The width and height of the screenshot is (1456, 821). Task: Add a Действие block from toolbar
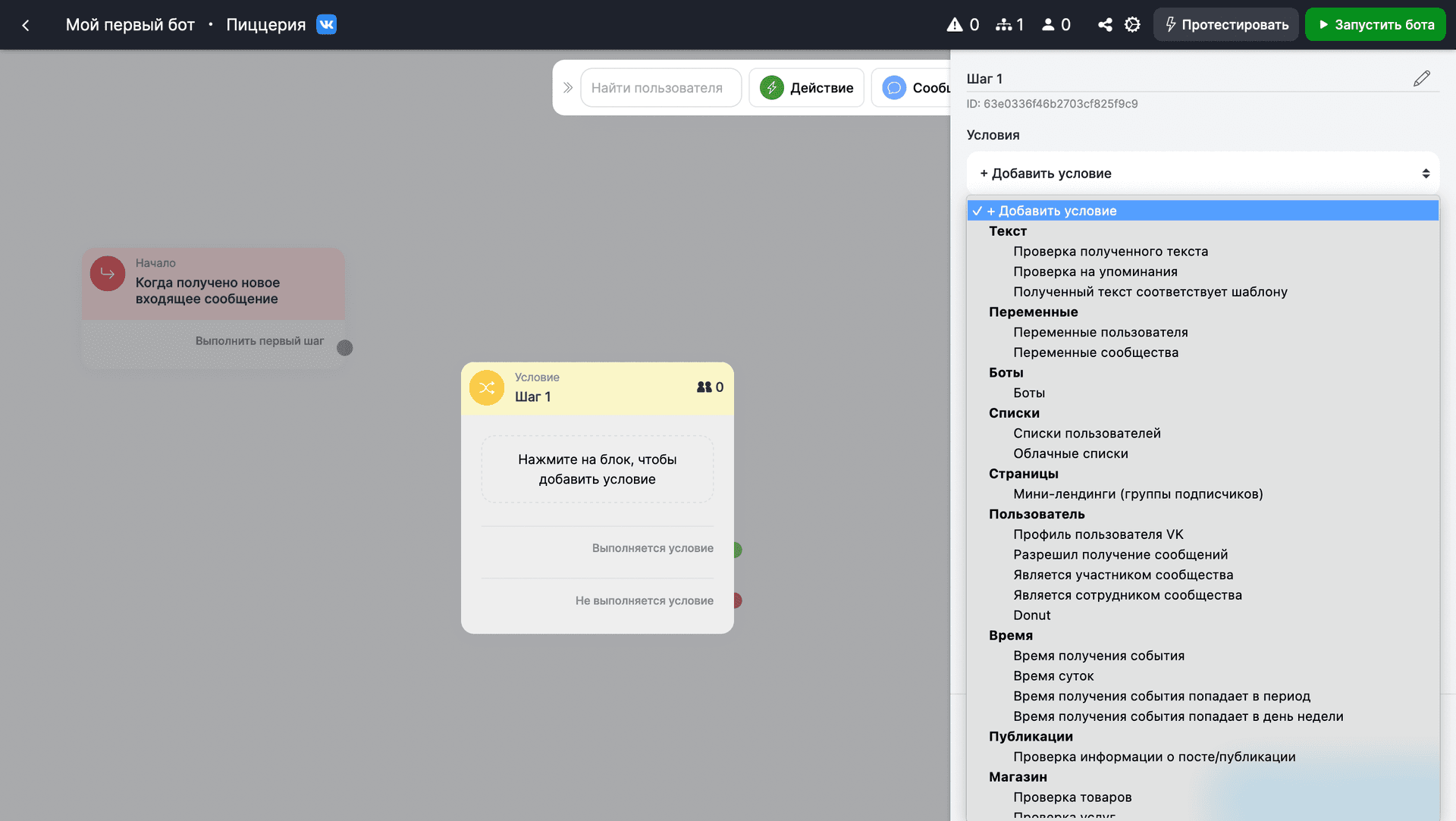click(x=807, y=88)
